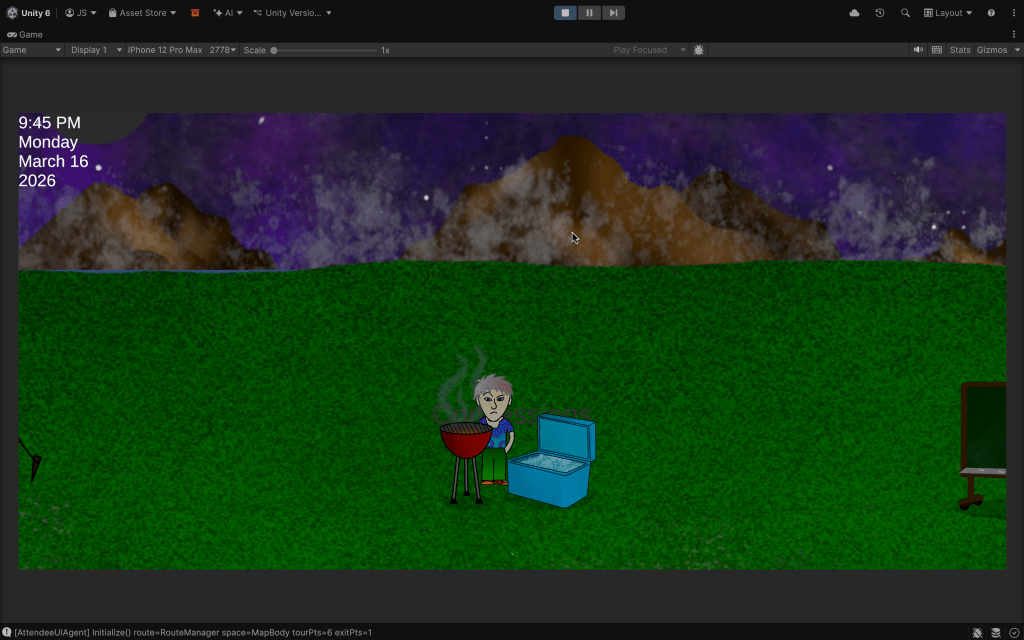The width and height of the screenshot is (1024, 640).
Task: Step forward one frame
Action: pyautogui.click(x=613, y=13)
